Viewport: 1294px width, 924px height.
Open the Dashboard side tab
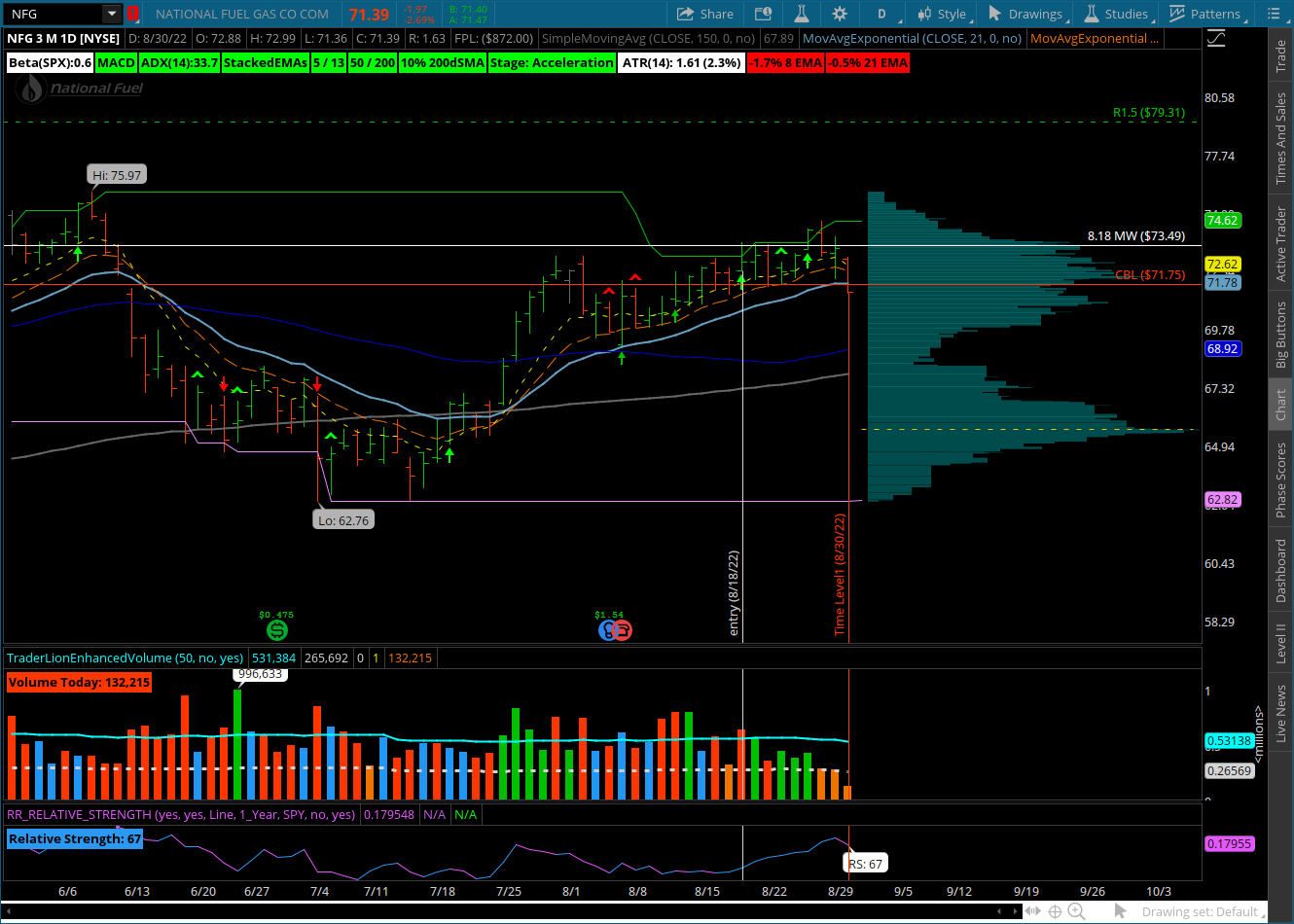point(1281,570)
